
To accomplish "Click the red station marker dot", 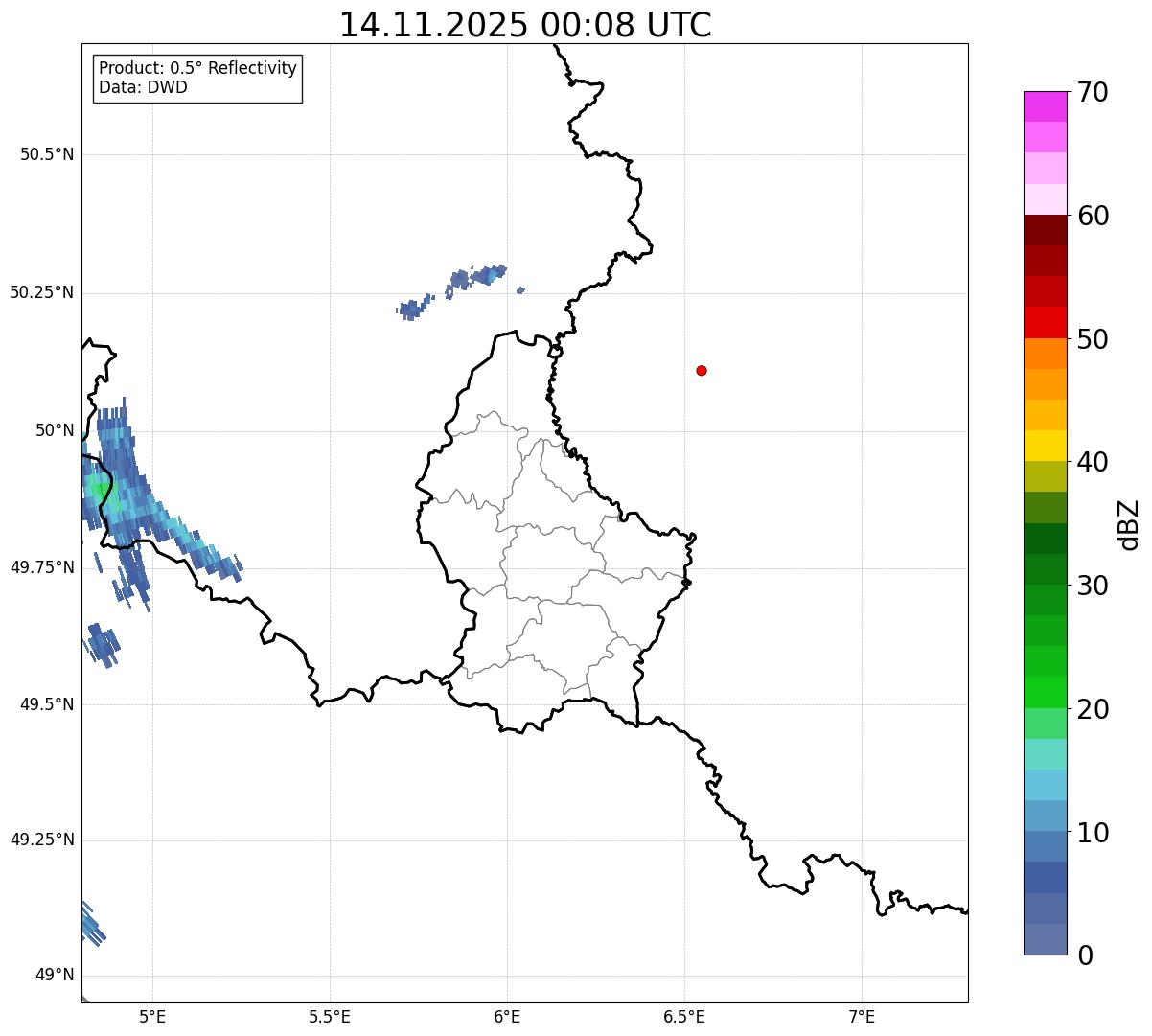I will coord(702,371).
